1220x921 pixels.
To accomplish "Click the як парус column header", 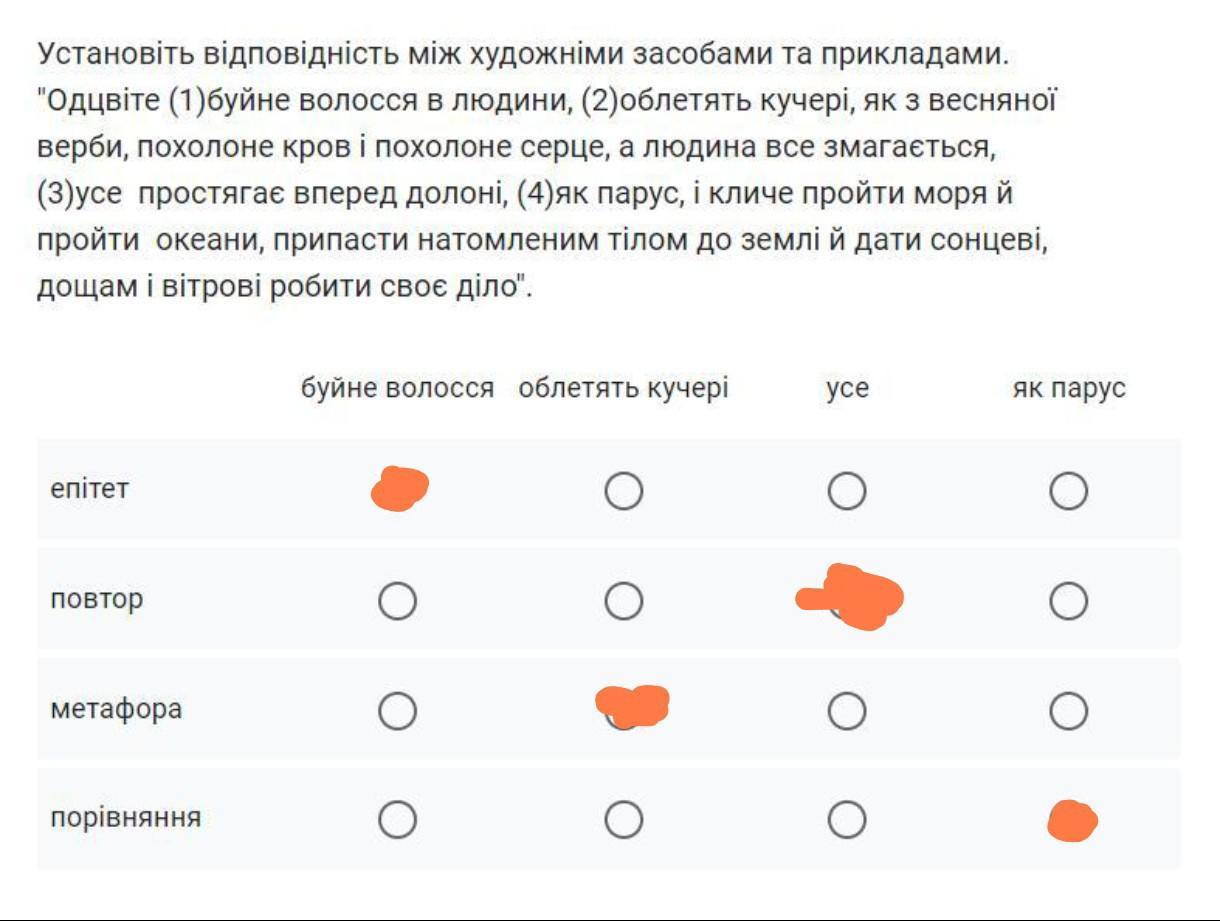I will tap(1069, 389).
